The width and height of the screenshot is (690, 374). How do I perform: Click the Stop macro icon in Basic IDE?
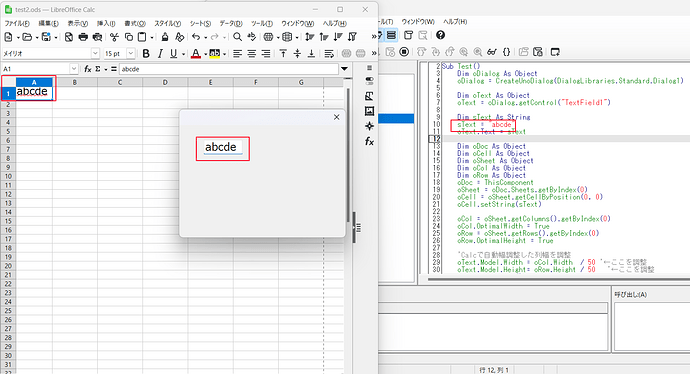404,52
